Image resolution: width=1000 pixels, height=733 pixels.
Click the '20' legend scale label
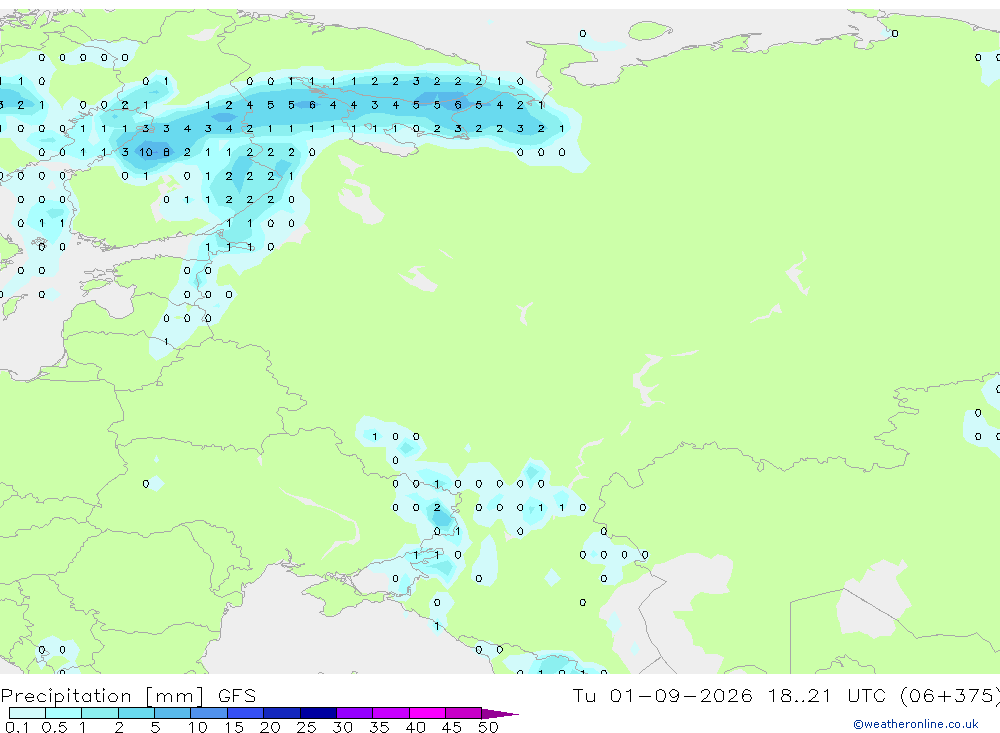[270, 727]
